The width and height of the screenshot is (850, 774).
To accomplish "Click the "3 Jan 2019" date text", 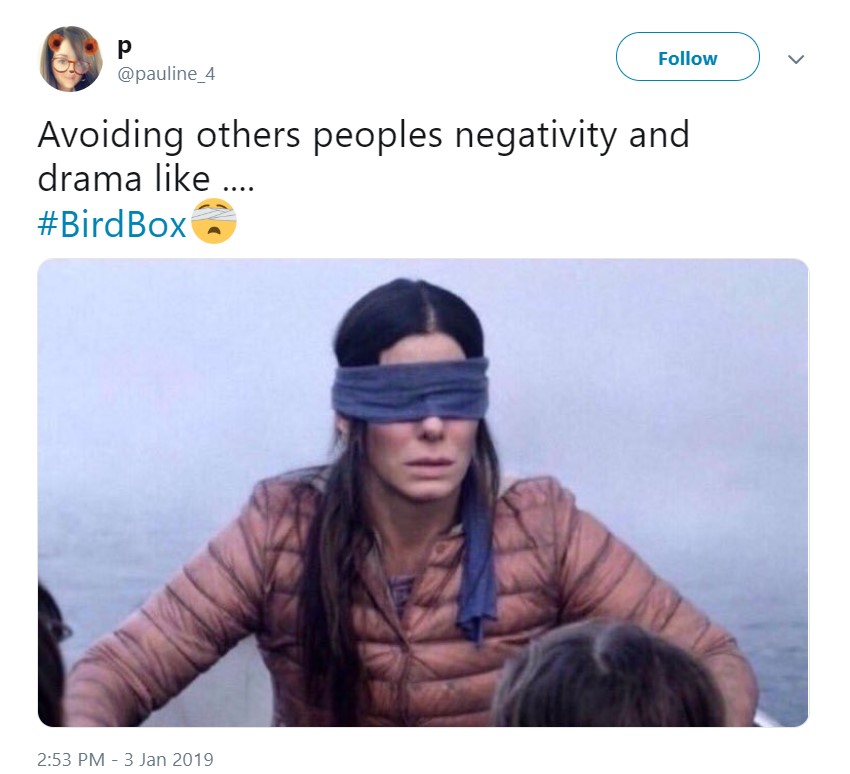I will [169, 759].
